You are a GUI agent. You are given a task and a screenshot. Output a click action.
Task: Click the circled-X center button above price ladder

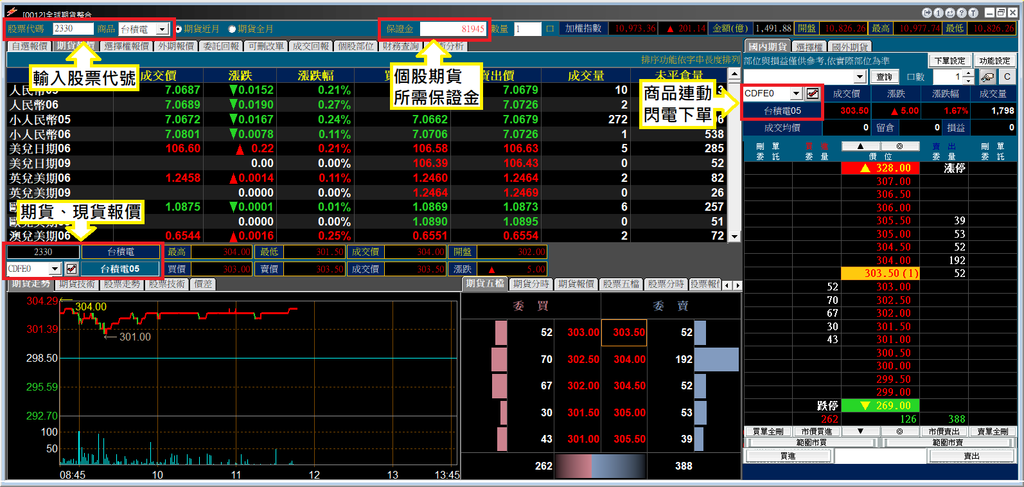pyautogui.click(x=899, y=146)
